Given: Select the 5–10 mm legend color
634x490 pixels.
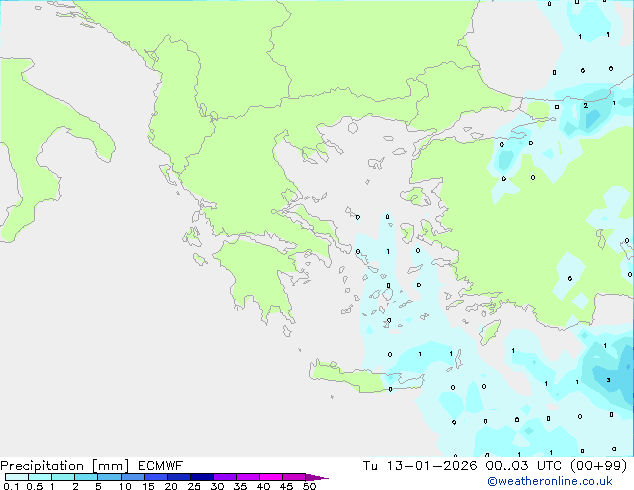Looking at the screenshot, I should pyautogui.click(x=109, y=477).
